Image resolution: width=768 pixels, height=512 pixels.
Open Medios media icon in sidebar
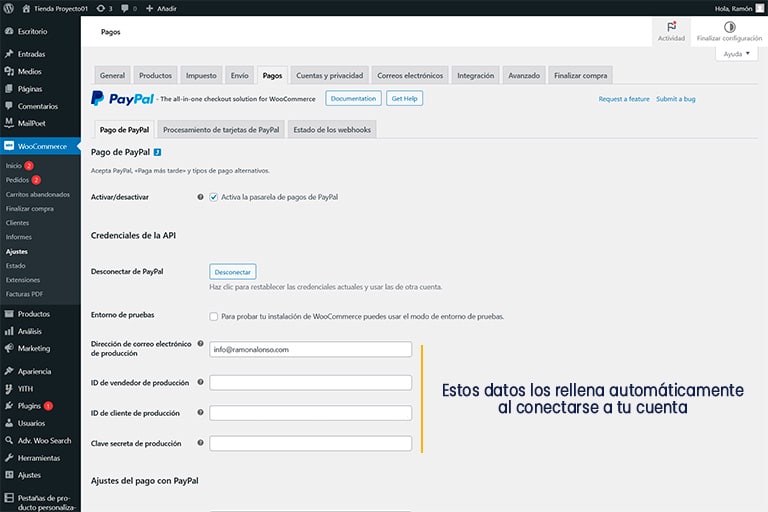9,71
